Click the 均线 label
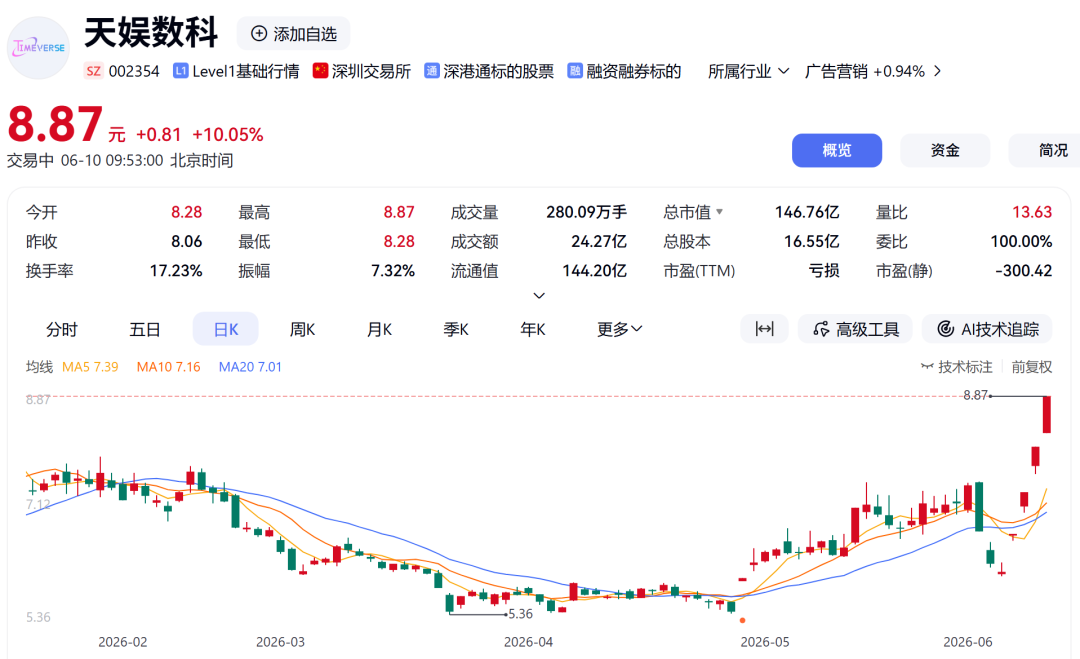Viewport: 1080px width, 659px height. (39, 367)
